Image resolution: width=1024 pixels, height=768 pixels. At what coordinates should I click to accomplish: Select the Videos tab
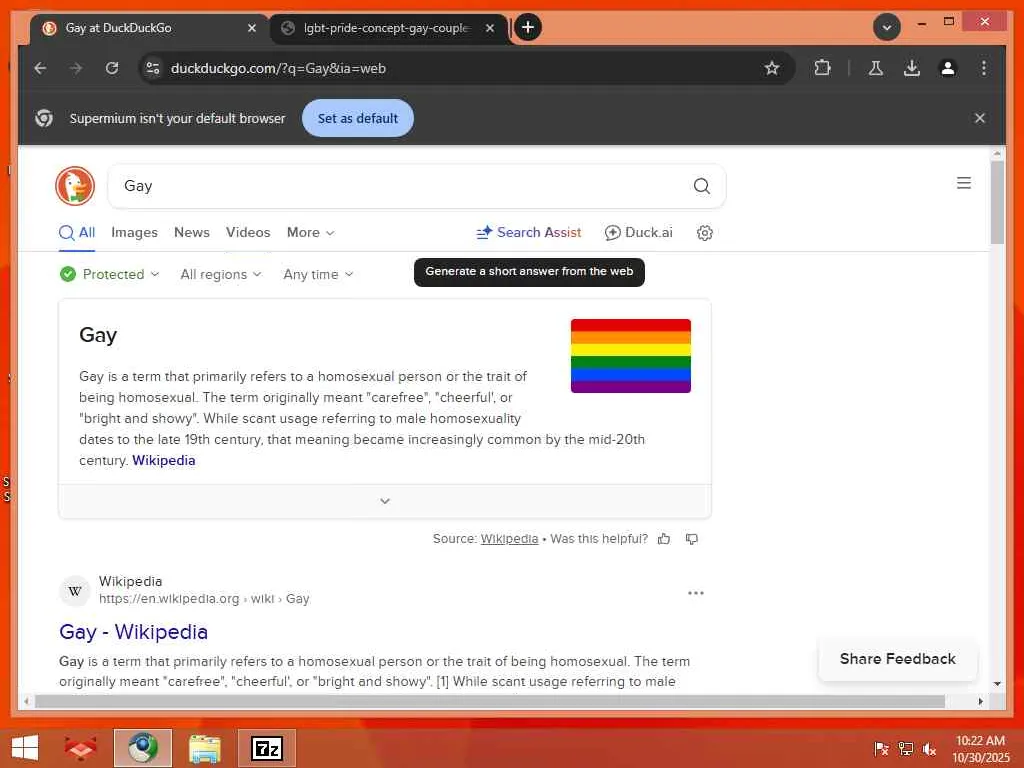[248, 232]
